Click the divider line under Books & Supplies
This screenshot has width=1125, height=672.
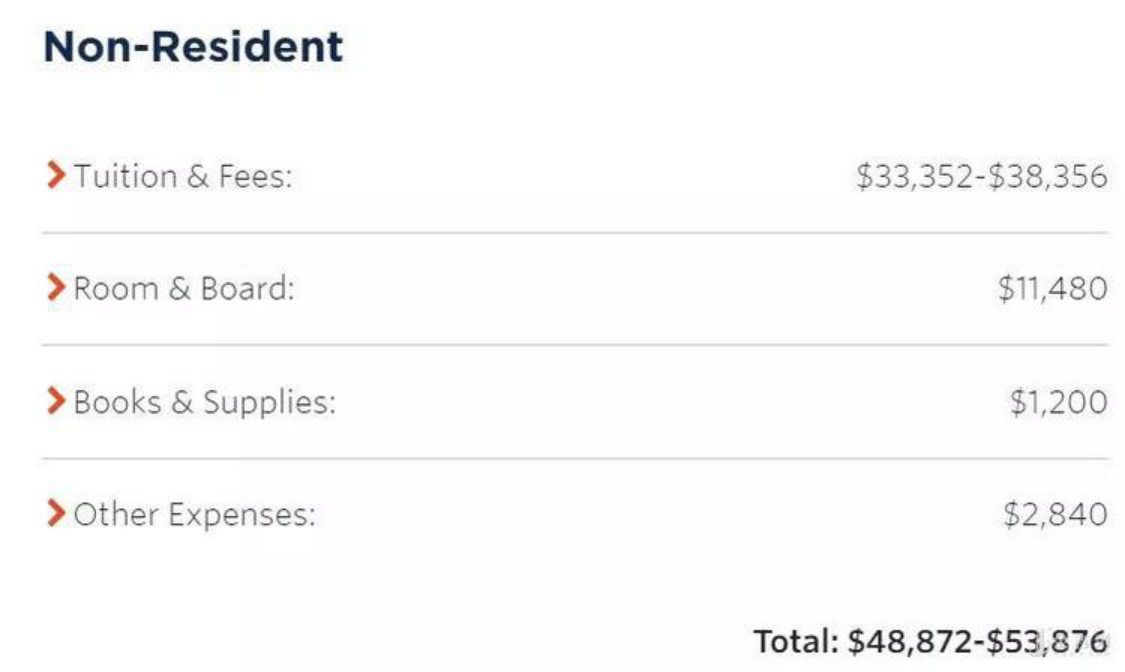[575, 459]
